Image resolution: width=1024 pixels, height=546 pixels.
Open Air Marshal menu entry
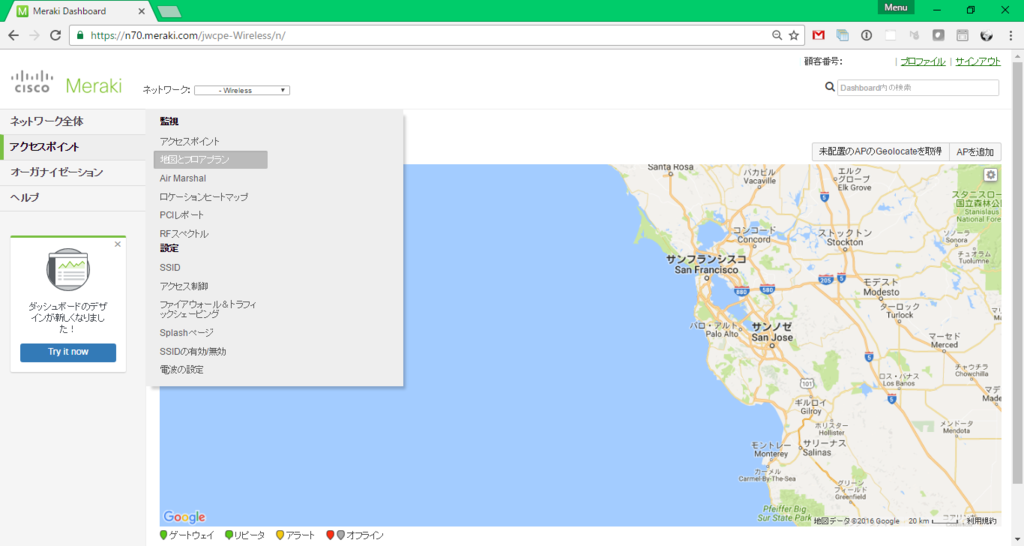(x=183, y=178)
